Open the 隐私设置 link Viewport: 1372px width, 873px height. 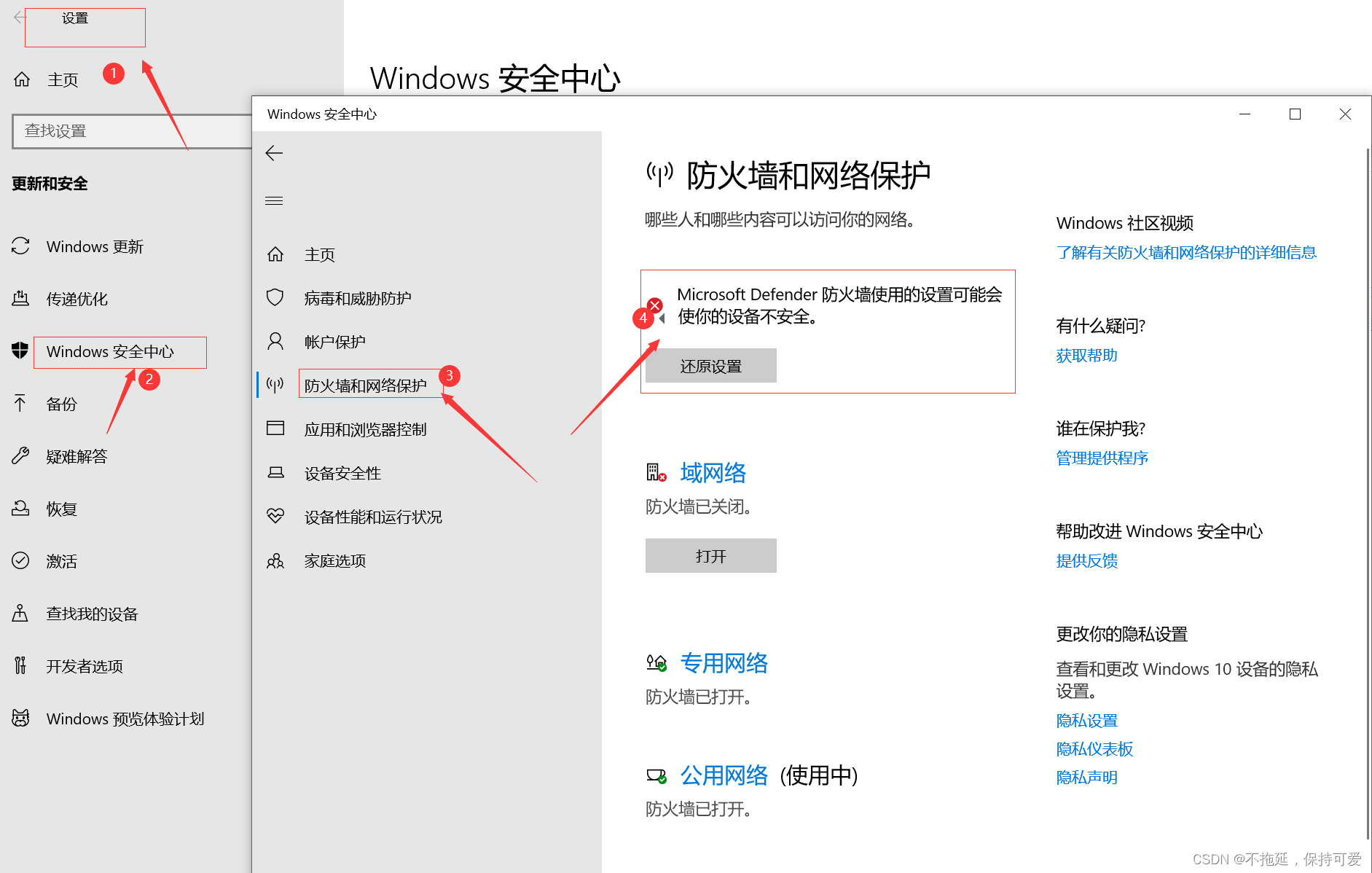(1086, 720)
